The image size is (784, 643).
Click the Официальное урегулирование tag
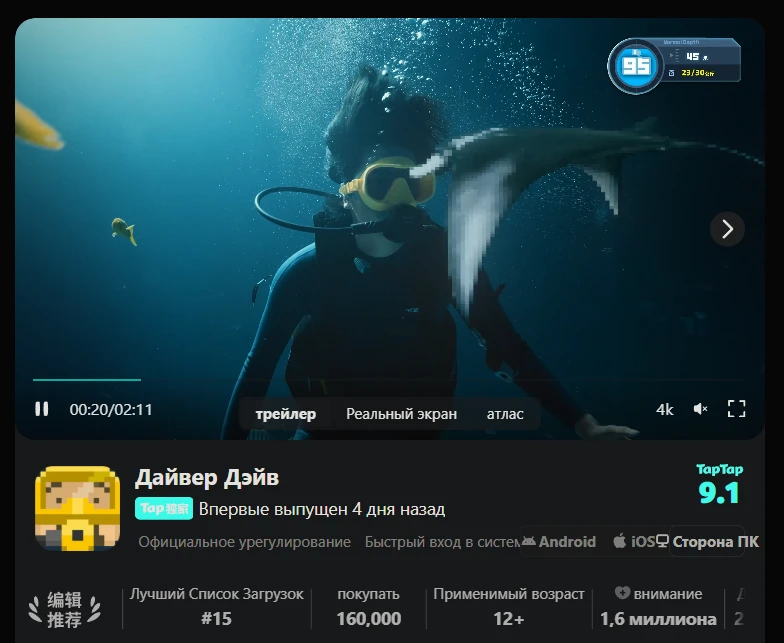pyautogui.click(x=244, y=542)
